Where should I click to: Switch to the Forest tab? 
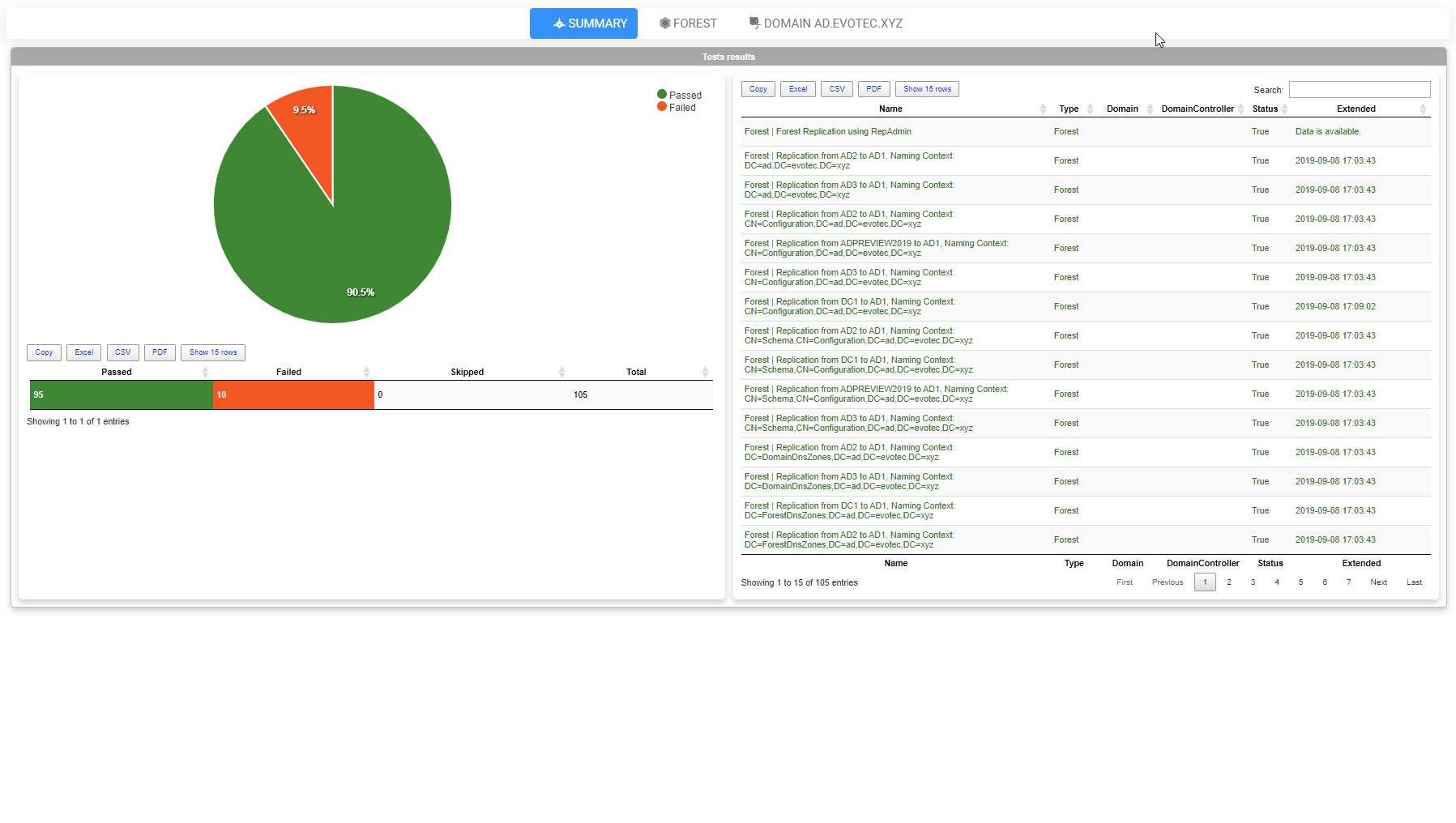click(x=688, y=23)
